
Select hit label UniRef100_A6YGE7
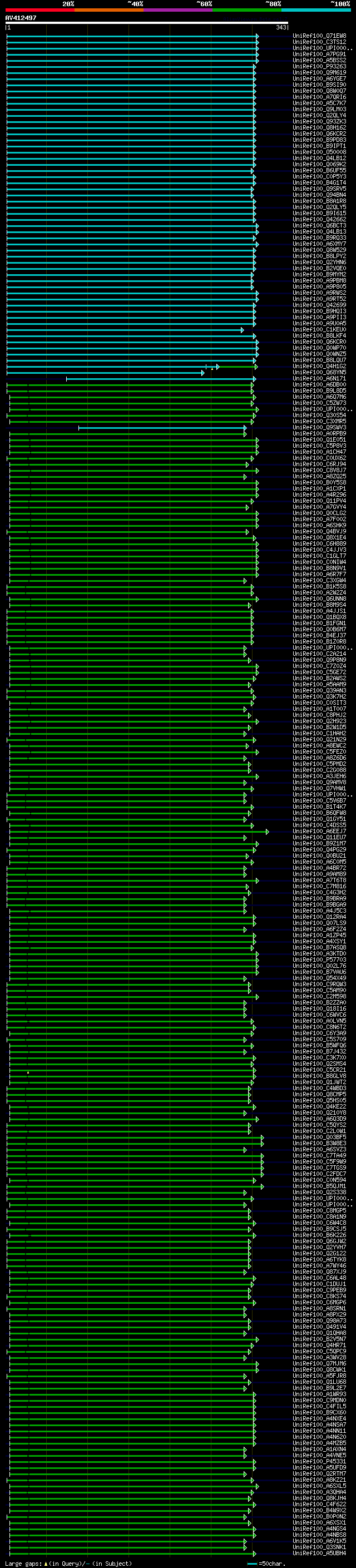coord(319,78)
